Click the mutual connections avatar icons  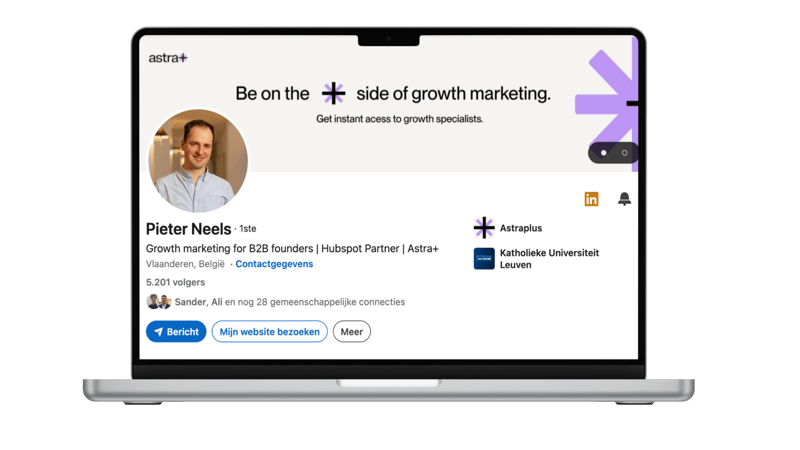[158, 302]
